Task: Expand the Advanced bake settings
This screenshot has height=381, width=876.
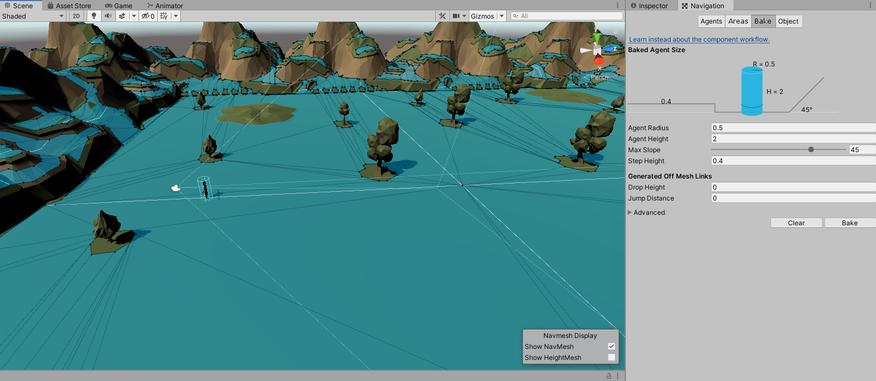Action: coord(646,212)
